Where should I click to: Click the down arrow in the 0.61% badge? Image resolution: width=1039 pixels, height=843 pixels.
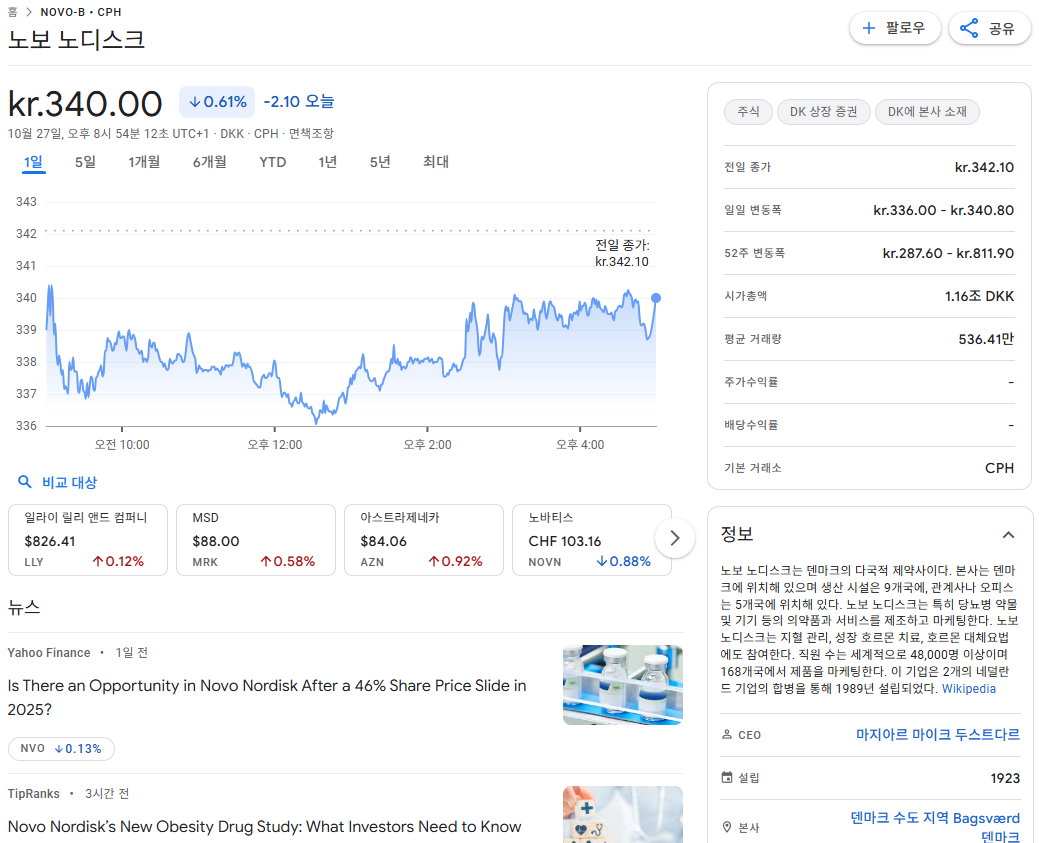[x=195, y=102]
